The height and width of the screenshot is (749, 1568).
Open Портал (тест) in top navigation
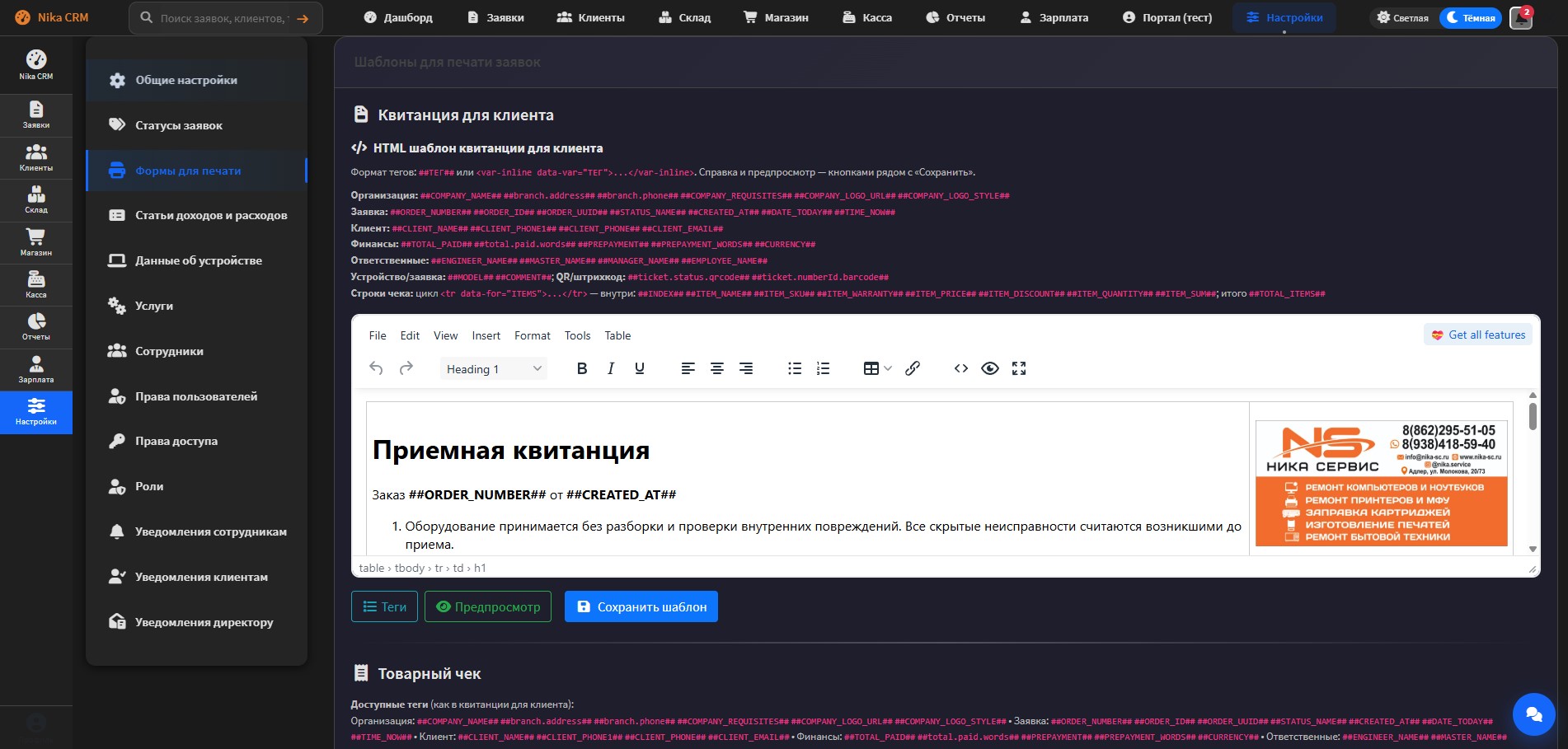pos(1167,17)
